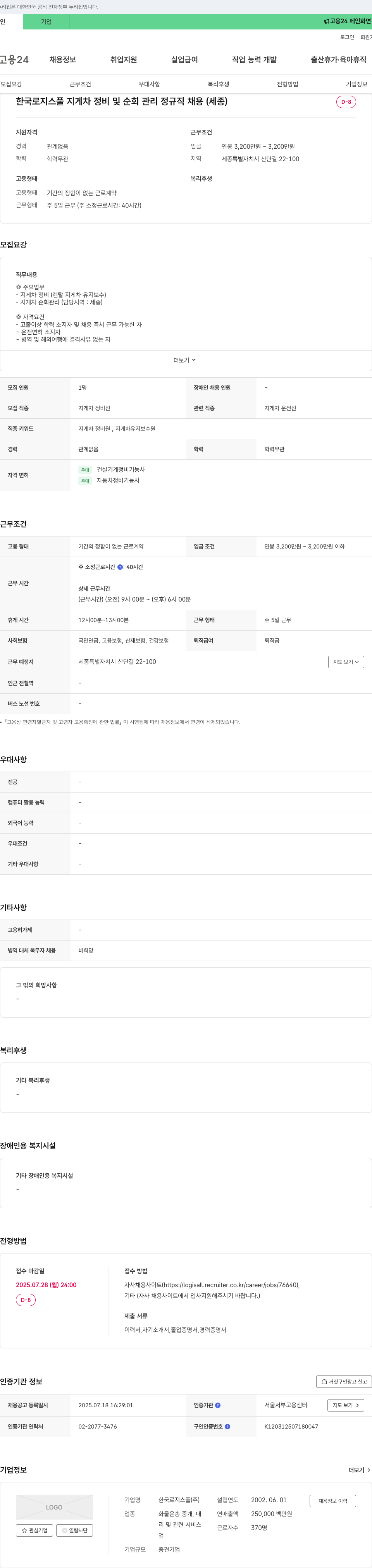Click the 자동차정비기능사 license text
This screenshot has width=372, height=1568.
click(118, 480)
